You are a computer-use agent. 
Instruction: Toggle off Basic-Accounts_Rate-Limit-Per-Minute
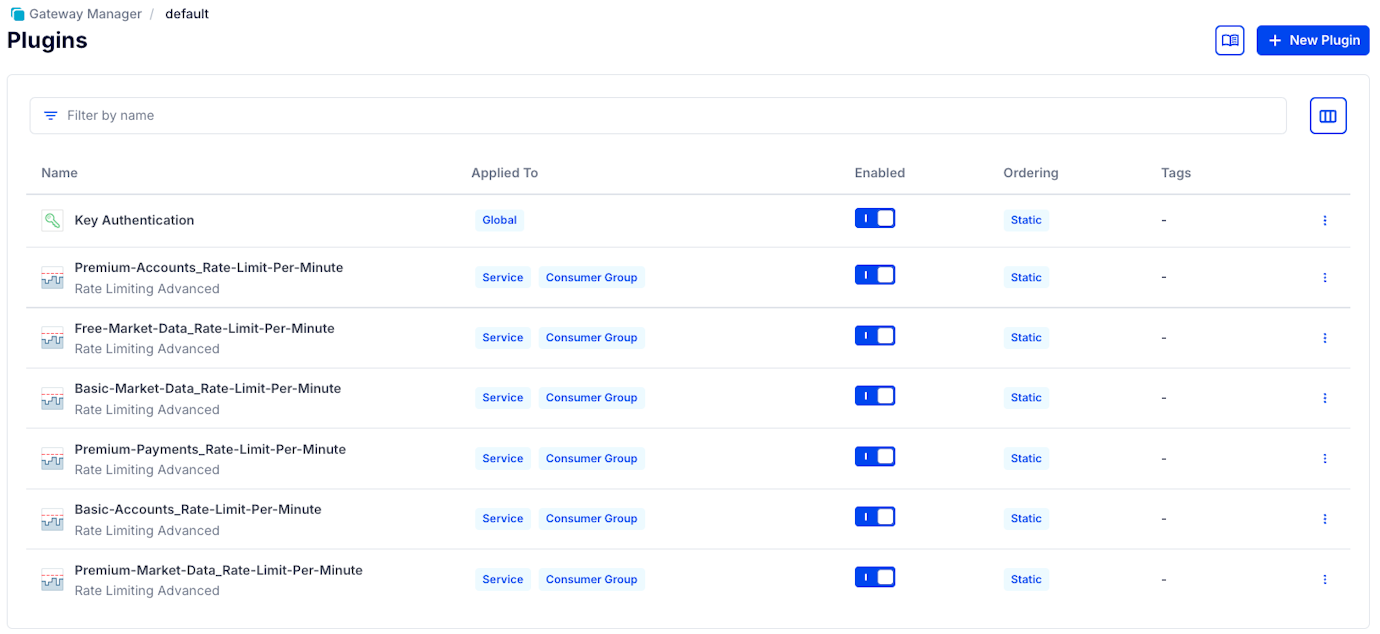[875, 516]
